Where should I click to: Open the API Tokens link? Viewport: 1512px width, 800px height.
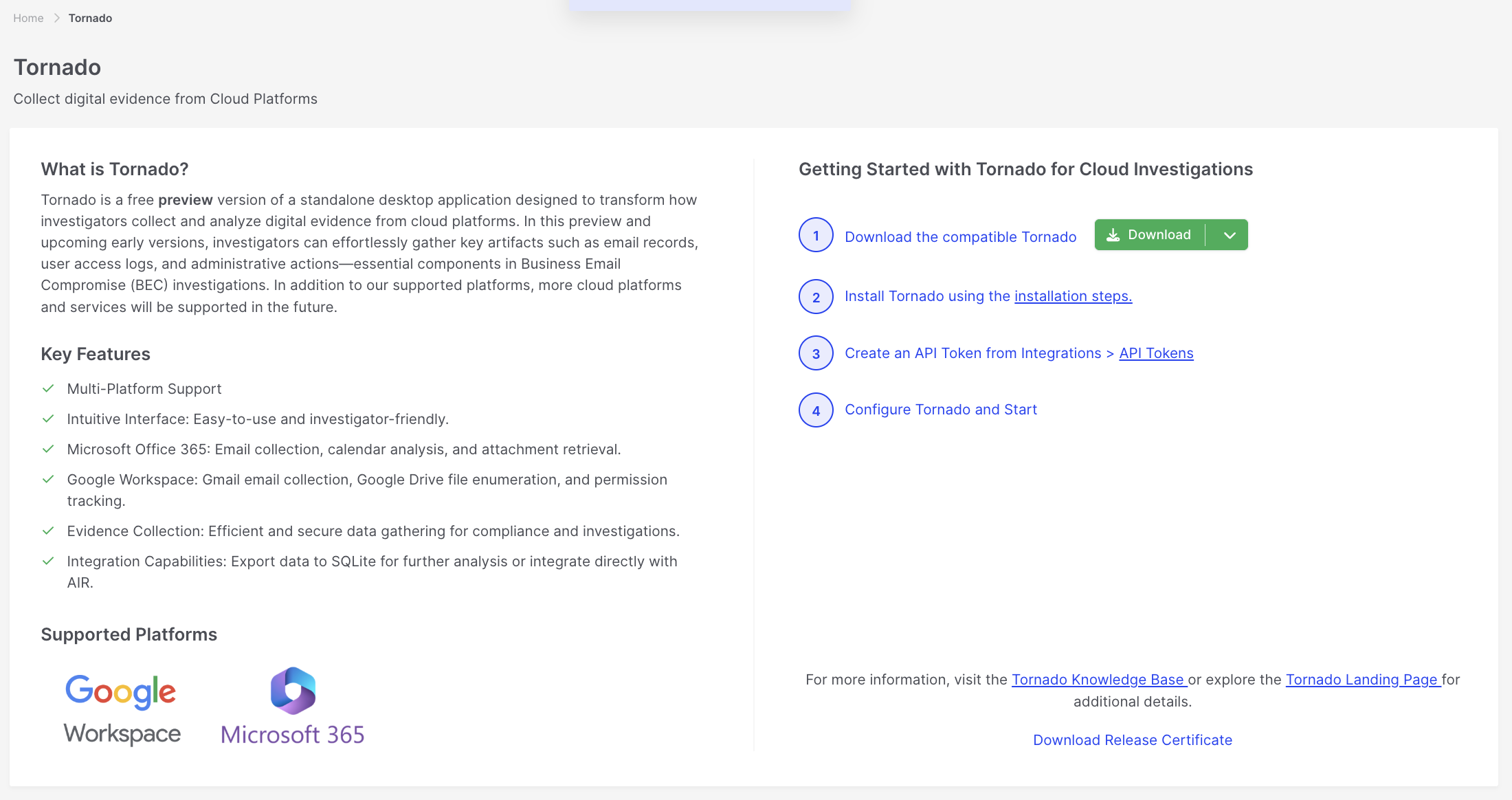click(x=1156, y=353)
